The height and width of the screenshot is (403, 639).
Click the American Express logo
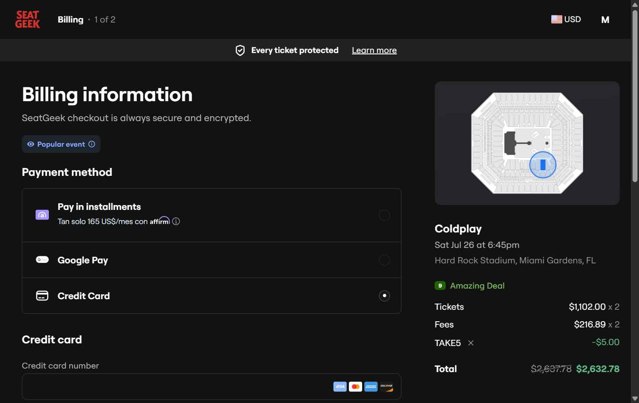[371, 387]
